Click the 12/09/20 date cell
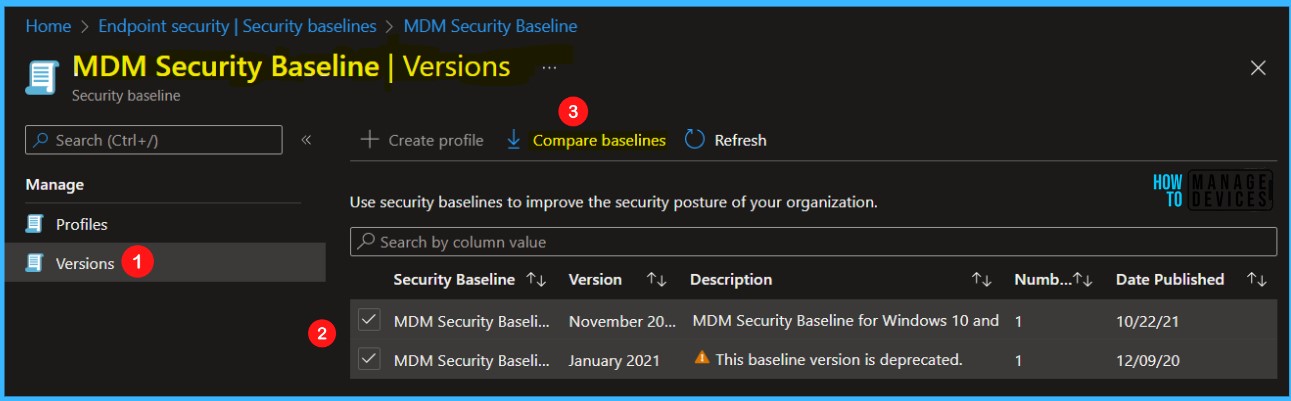 [x=1148, y=360]
